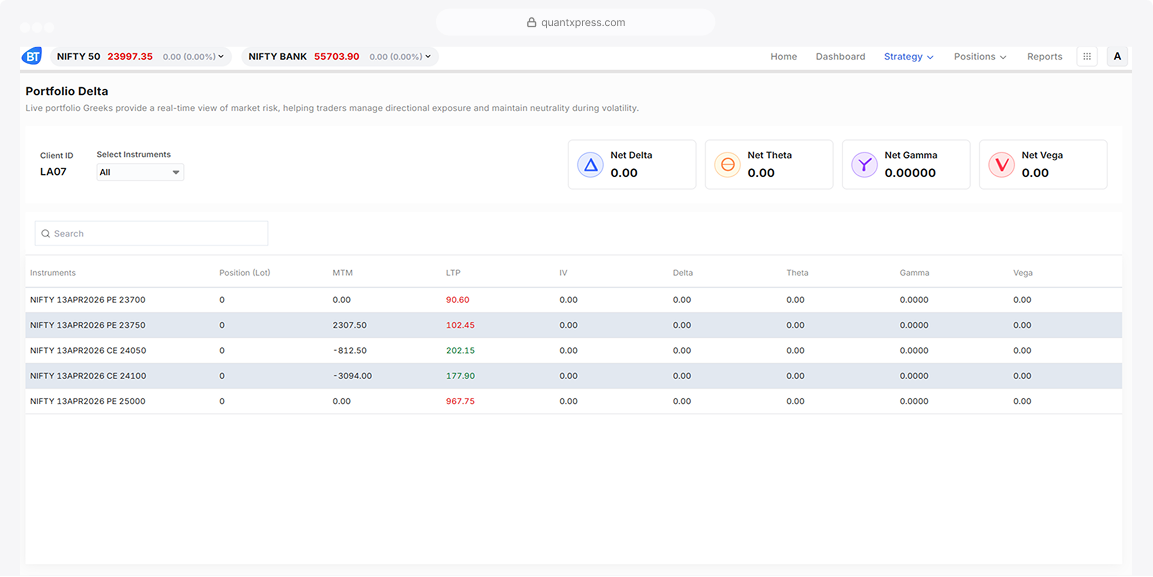Sort by the Instruments column header
Image resolution: width=1153 pixels, height=577 pixels.
pos(53,273)
